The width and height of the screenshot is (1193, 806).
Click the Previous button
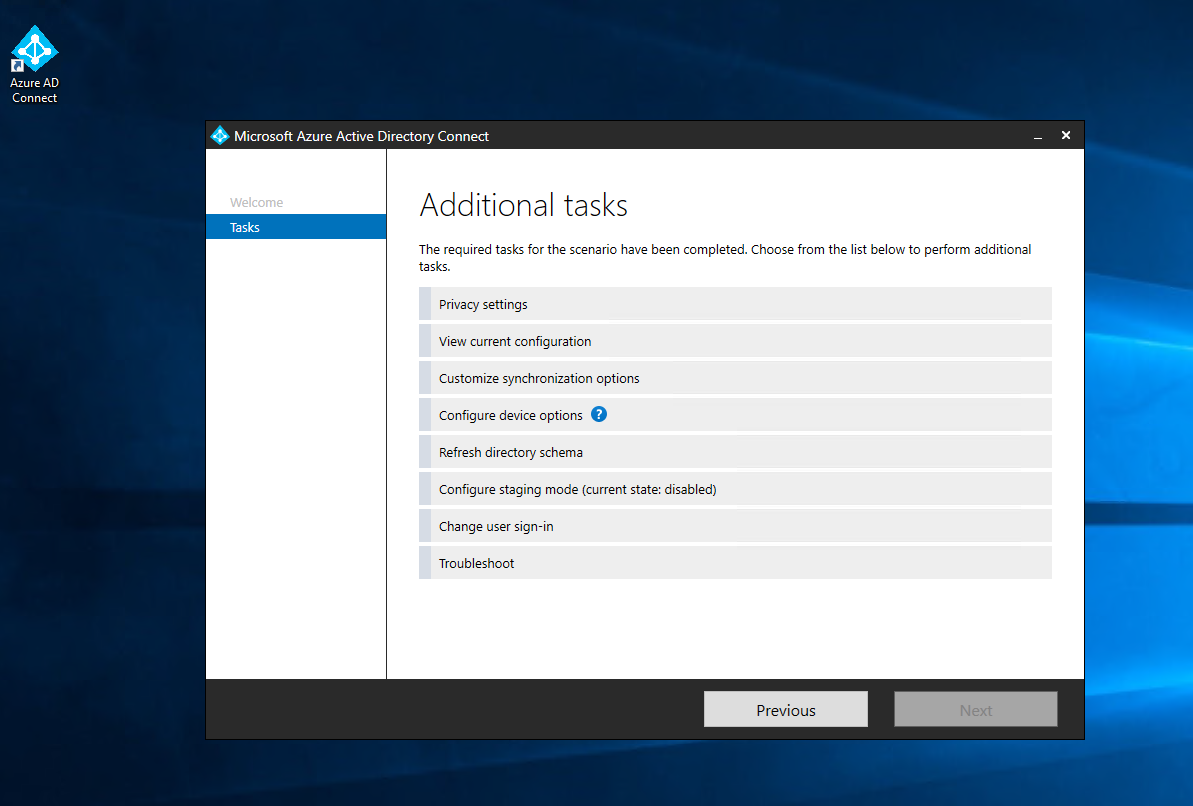785,709
